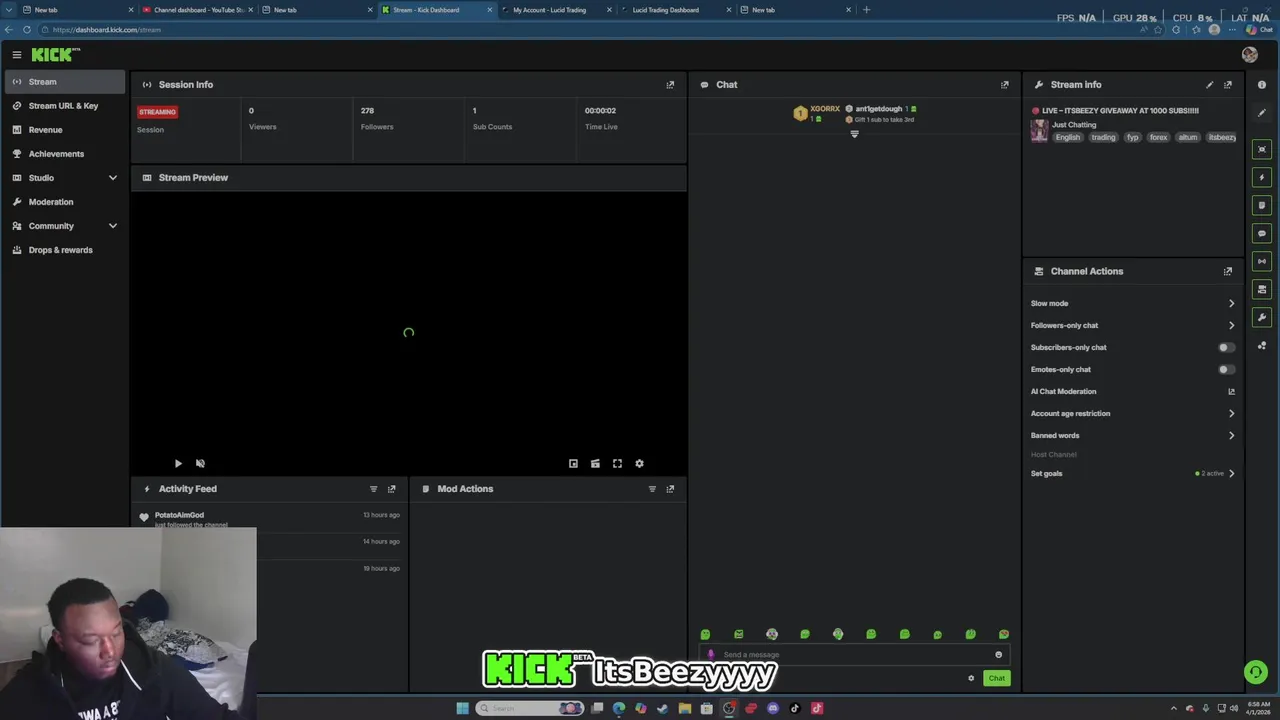Open the Achievements page
This screenshot has height=720, width=1280.
click(64, 154)
